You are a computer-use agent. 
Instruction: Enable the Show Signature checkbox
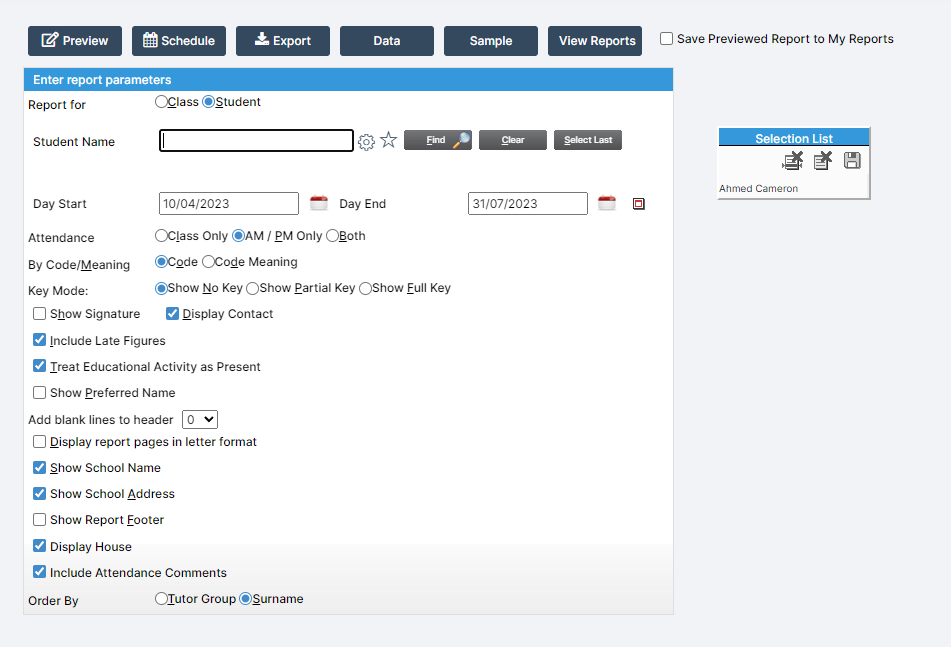[x=39, y=313]
